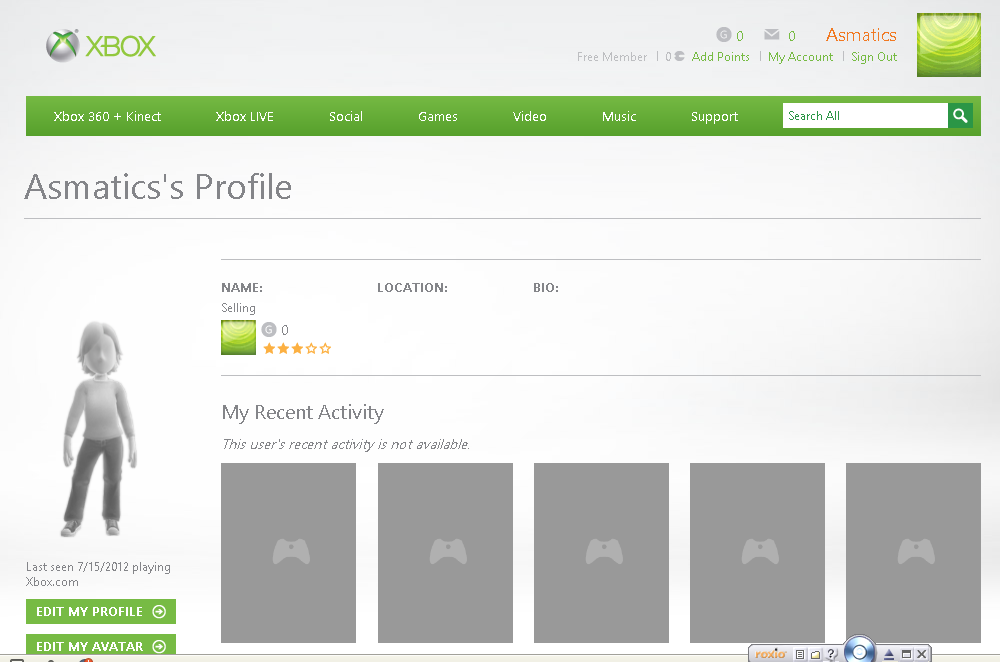Image resolution: width=1000 pixels, height=662 pixels.
Task: Click the small gamerpic under Selling
Action: (x=238, y=337)
